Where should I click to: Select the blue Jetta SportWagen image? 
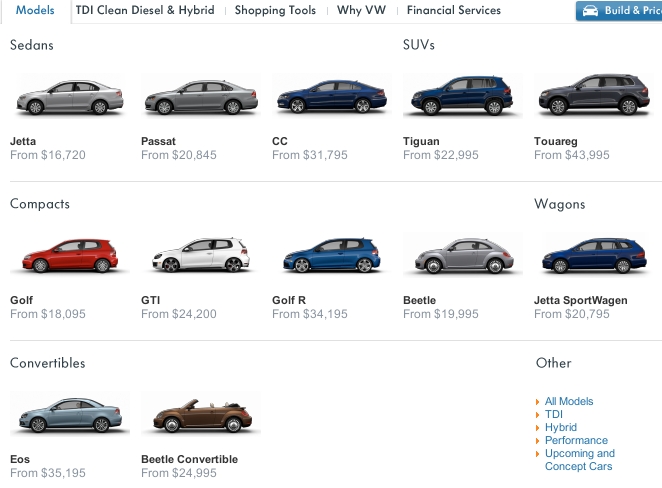click(594, 255)
